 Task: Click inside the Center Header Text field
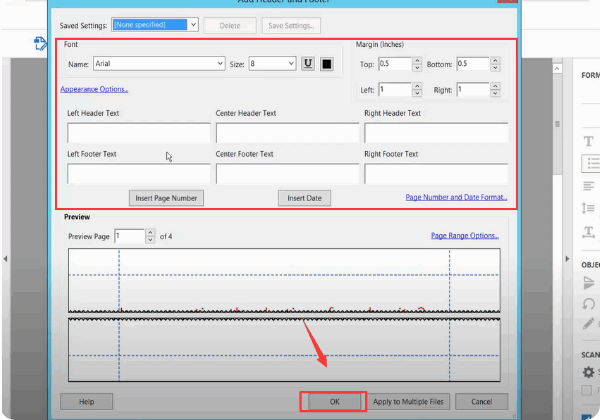287,134
